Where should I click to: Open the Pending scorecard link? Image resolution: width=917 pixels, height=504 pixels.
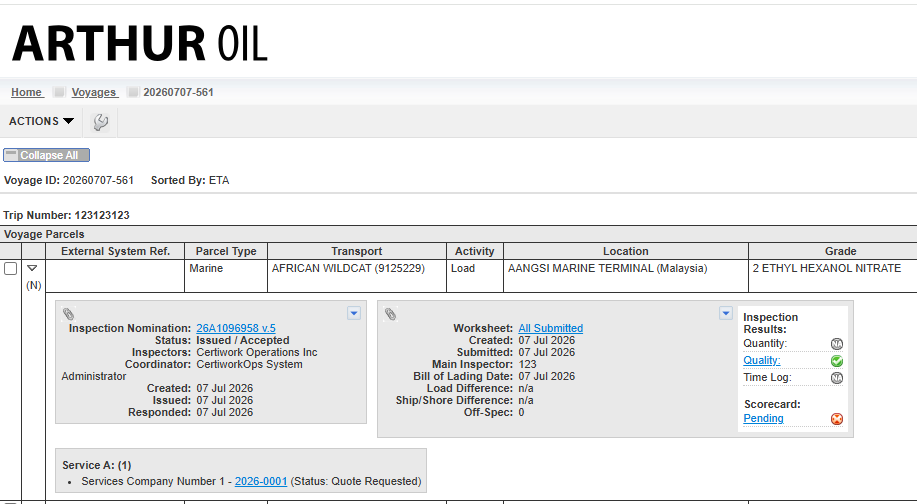[x=763, y=419]
